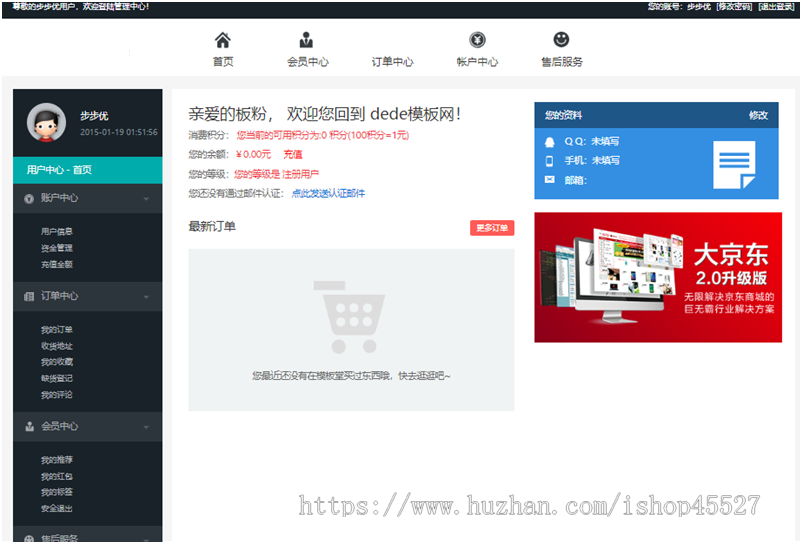The width and height of the screenshot is (802, 544).
Task: Open 我的评论 in the sidebar
Action: [57, 395]
